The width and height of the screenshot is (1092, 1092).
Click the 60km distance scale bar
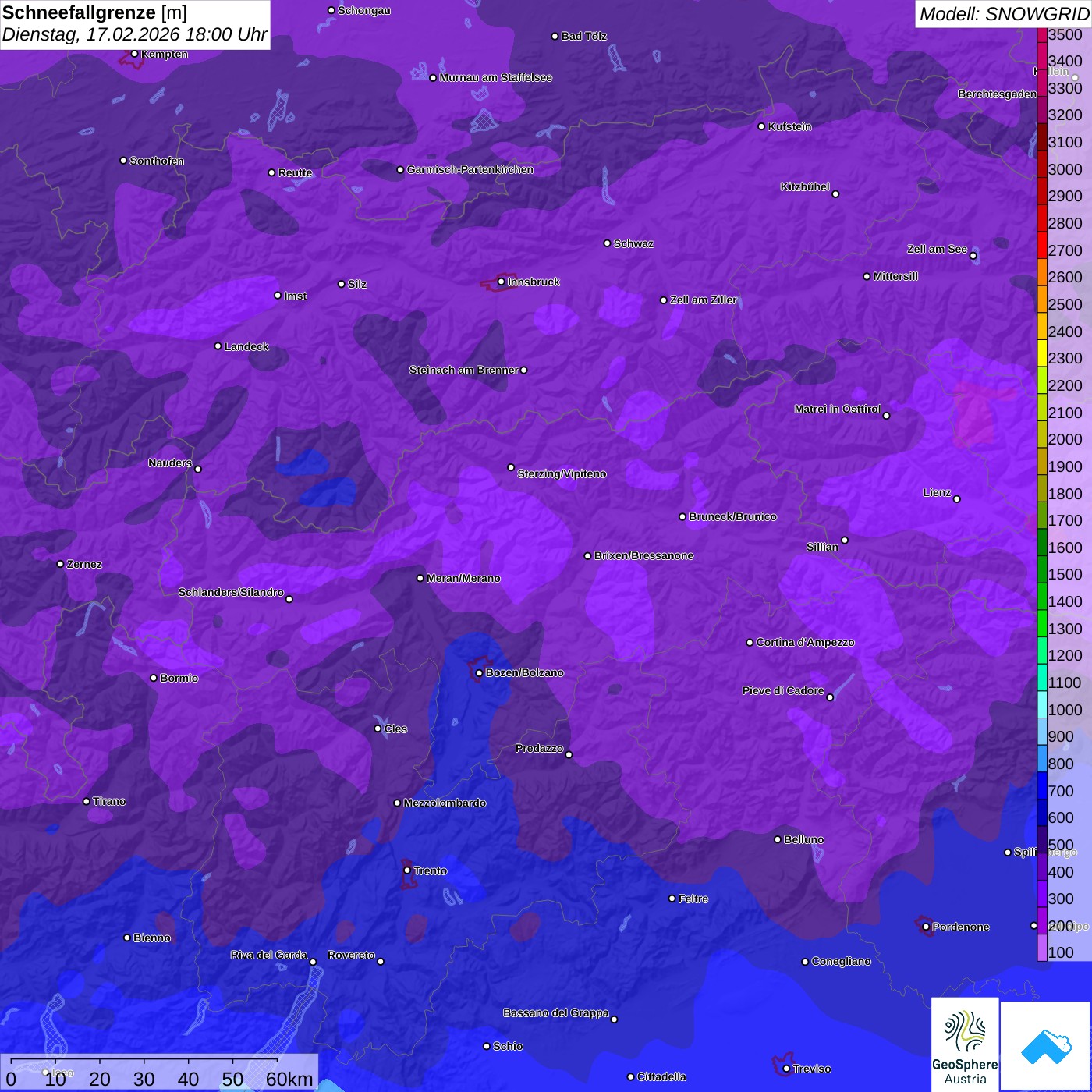pyautogui.click(x=161, y=1072)
